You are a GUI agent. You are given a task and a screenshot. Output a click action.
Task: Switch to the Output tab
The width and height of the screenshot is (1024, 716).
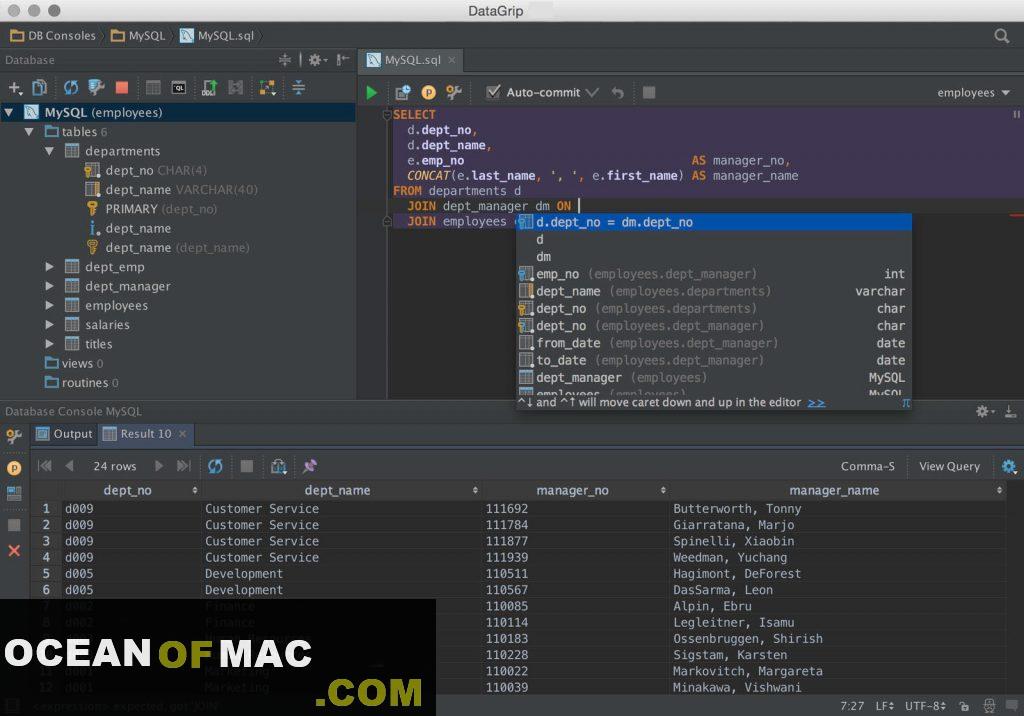click(x=65, y=434)
